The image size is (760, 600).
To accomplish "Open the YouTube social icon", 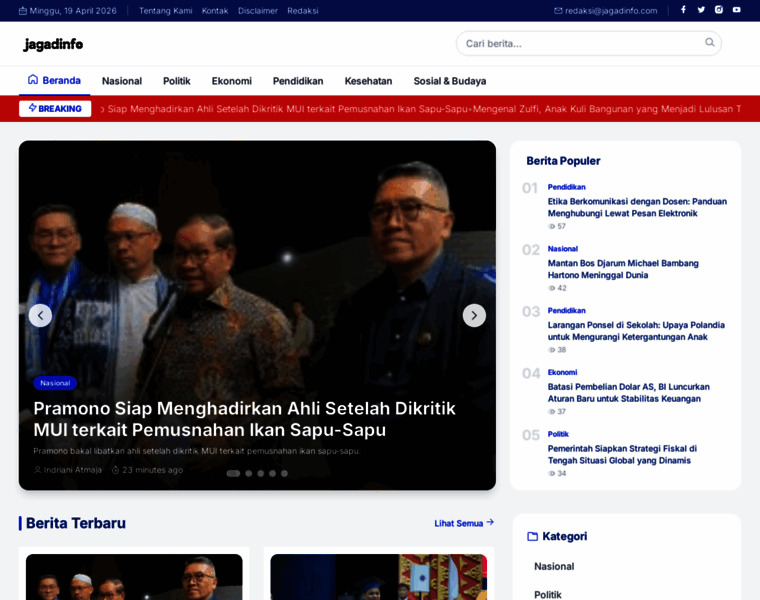I will (x=737, y=10).
